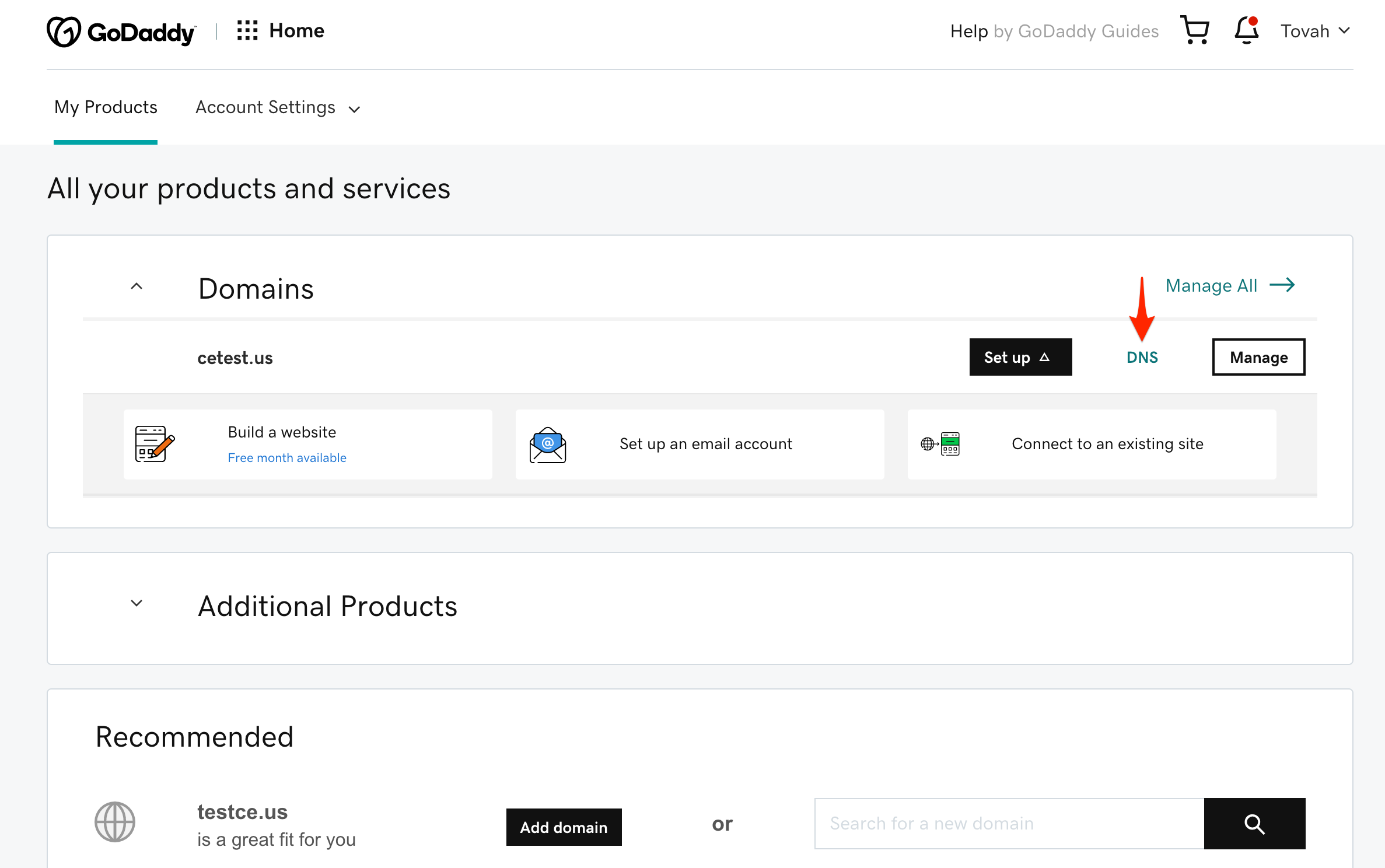Toggle the Set up dropdown for cetest.us
The height and width of the screenshot is (868, 1385).
click(1020, 357)
